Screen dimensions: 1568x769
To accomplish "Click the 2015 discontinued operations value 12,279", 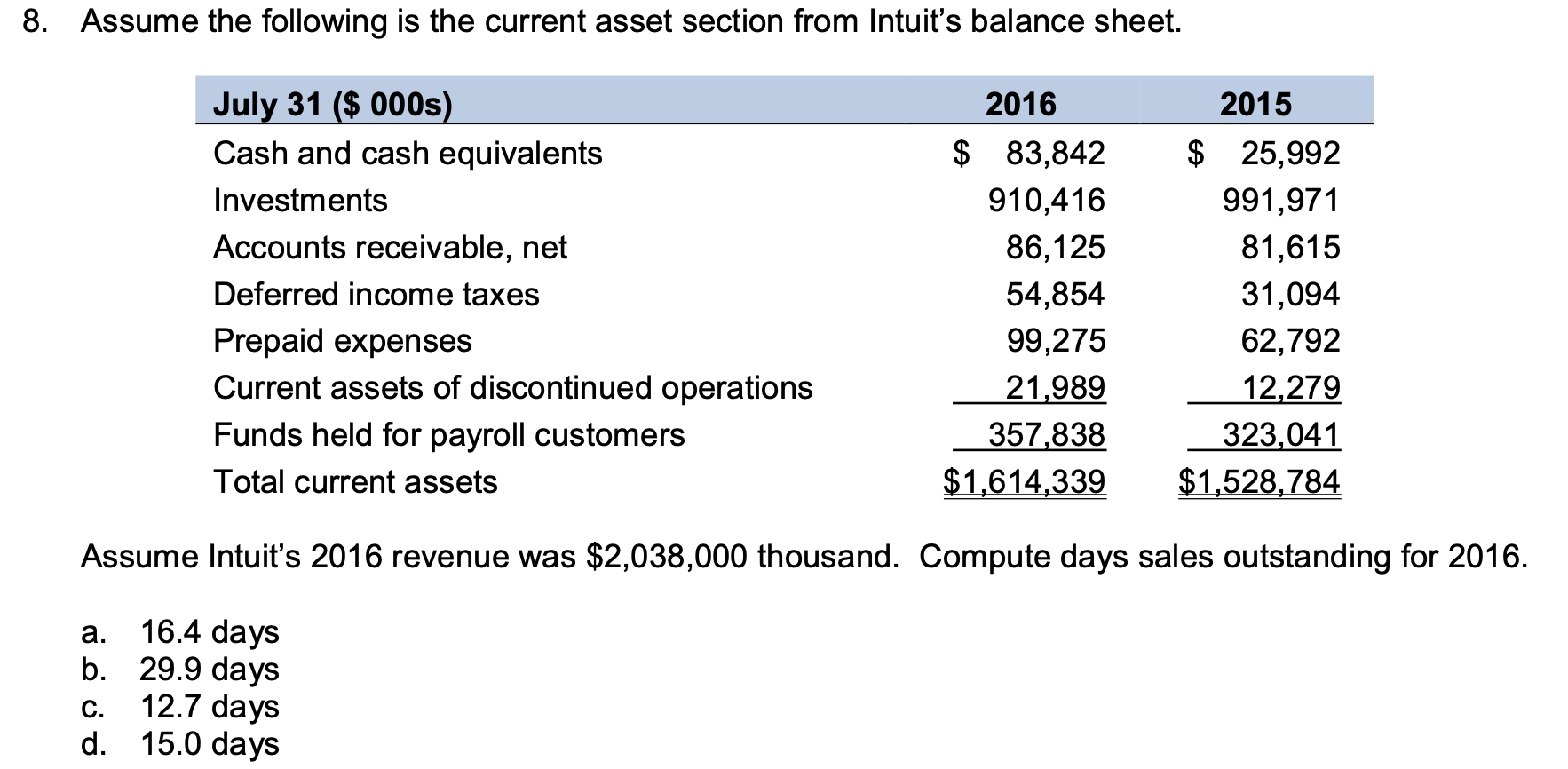I will click(x=1290, y=388).
